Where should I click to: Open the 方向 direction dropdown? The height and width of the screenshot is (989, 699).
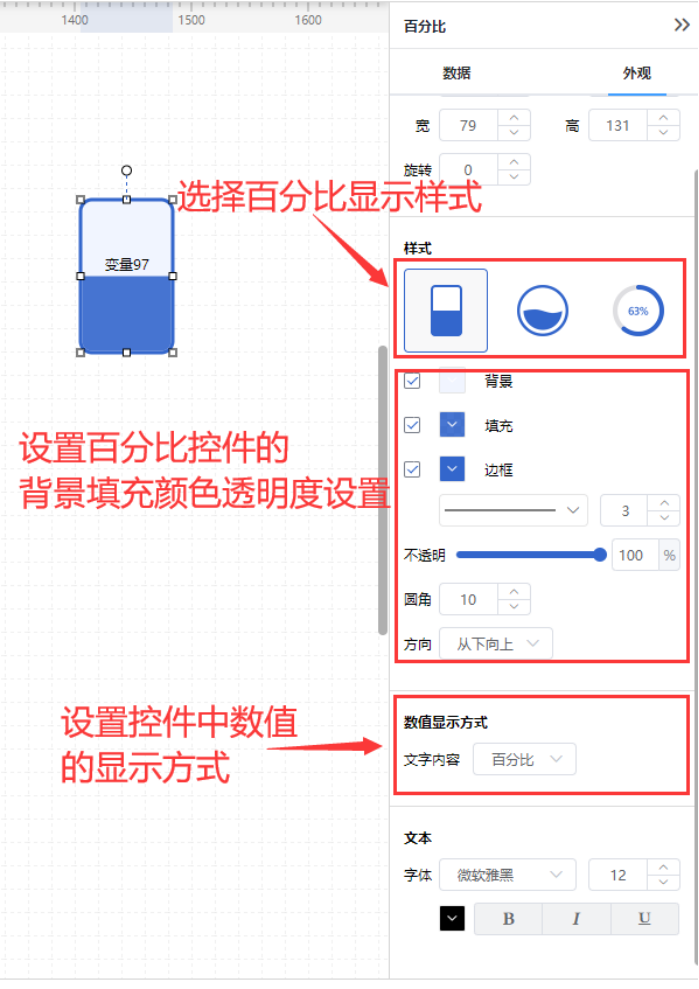[496, 643]
